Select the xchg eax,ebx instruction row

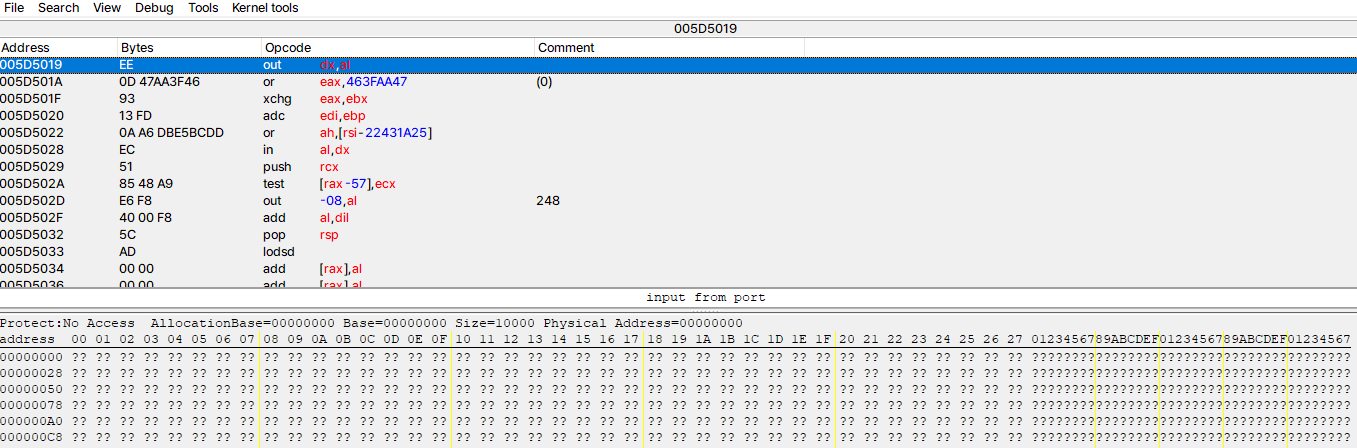400,99
